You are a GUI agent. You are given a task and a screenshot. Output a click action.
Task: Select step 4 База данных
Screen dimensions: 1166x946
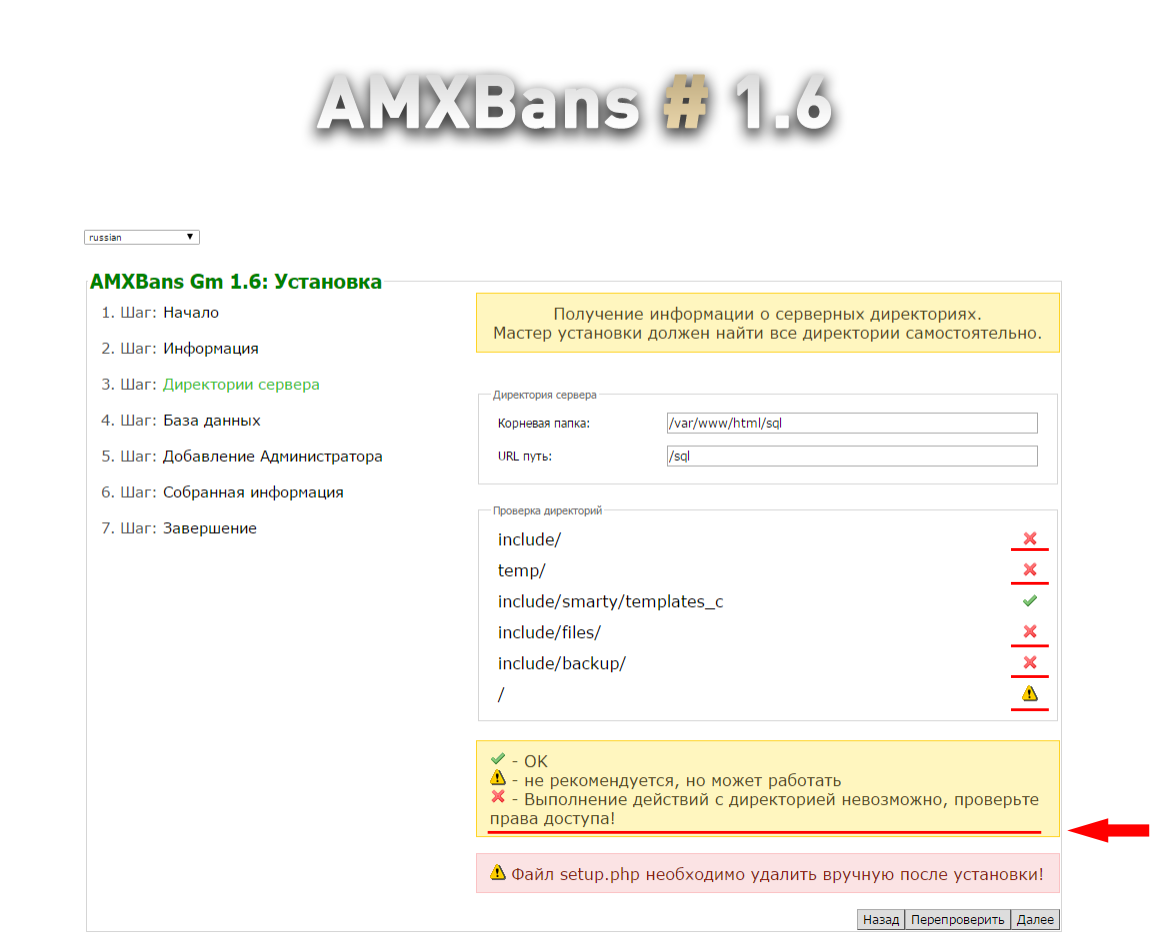click(211, 420)
